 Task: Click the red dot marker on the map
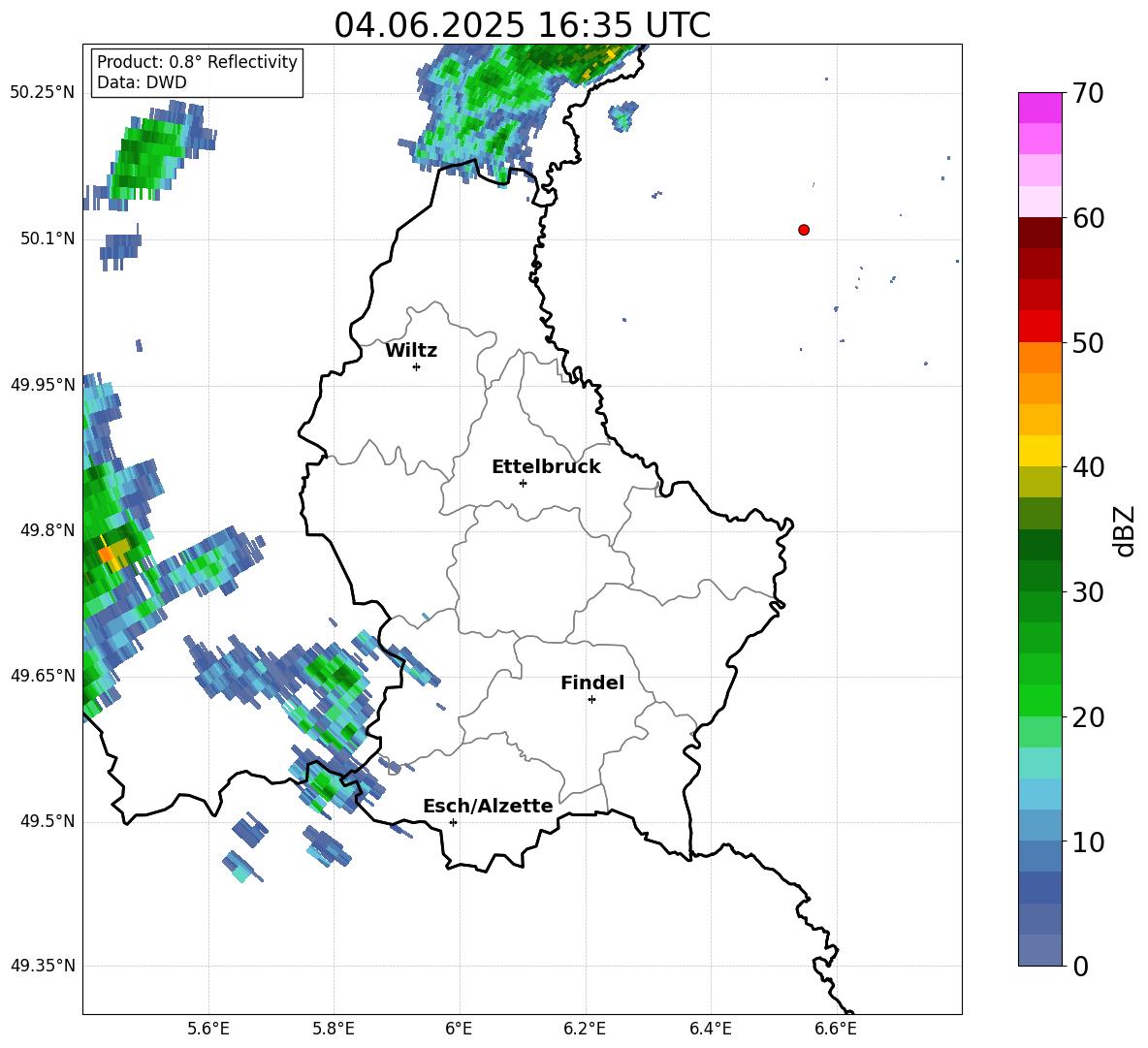[x=804, y=230]
